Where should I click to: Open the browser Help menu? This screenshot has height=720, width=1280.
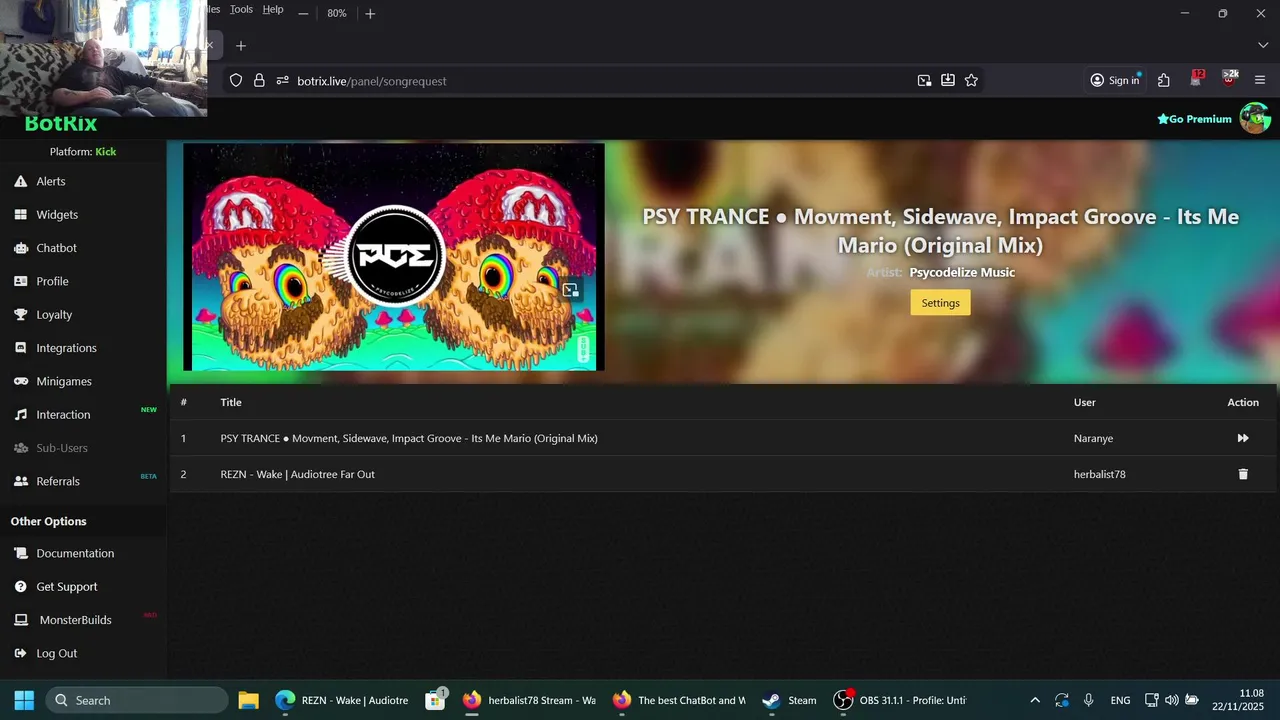tap(273, 9)
